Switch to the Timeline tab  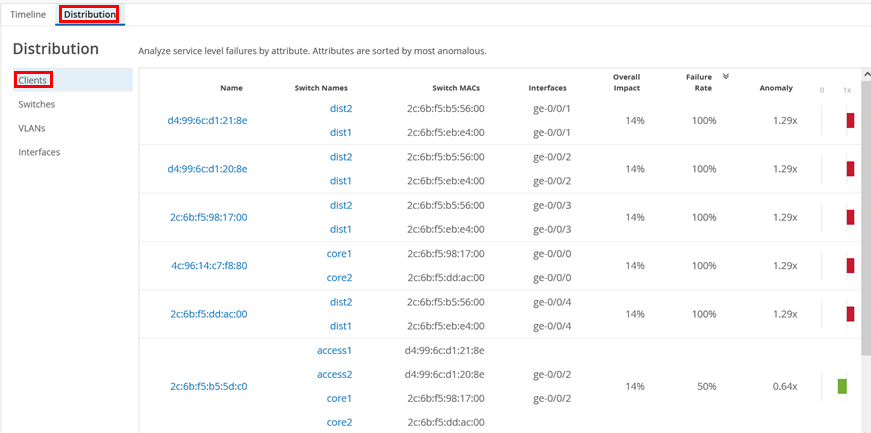coord(28,14)
